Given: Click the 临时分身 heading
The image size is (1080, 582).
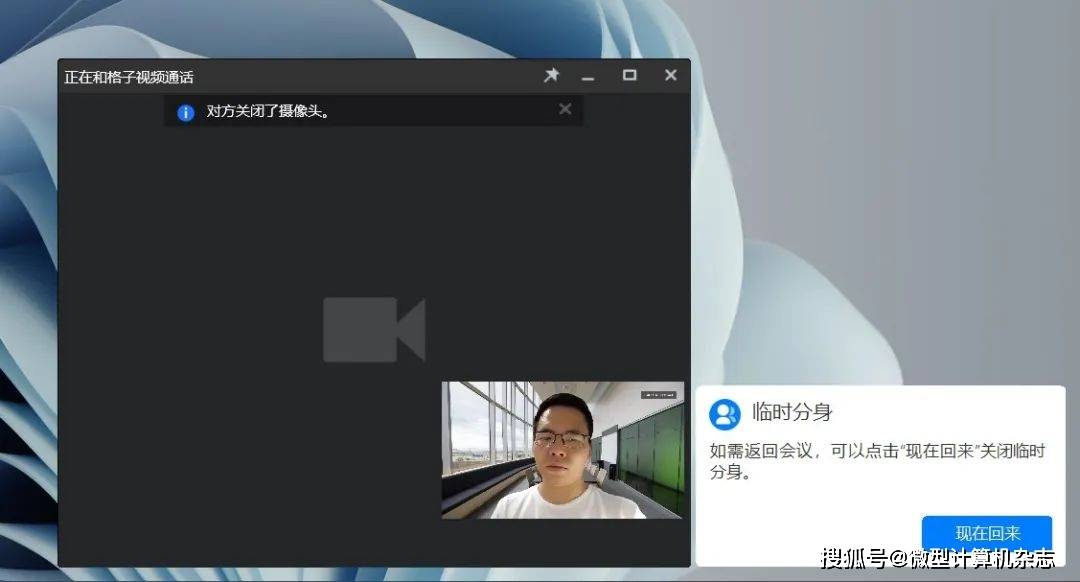Looking at the screenshot, I should [792, 412].
